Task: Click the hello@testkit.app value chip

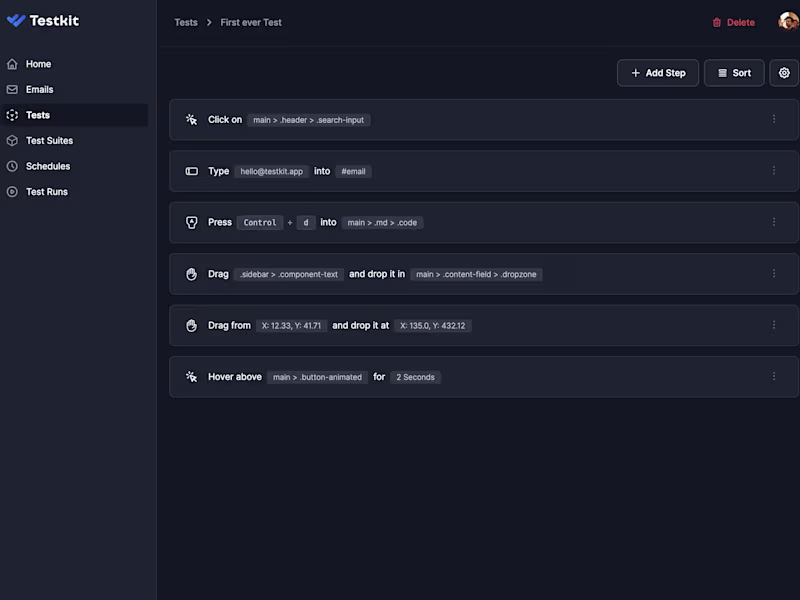Action: [x=271, y=171]
